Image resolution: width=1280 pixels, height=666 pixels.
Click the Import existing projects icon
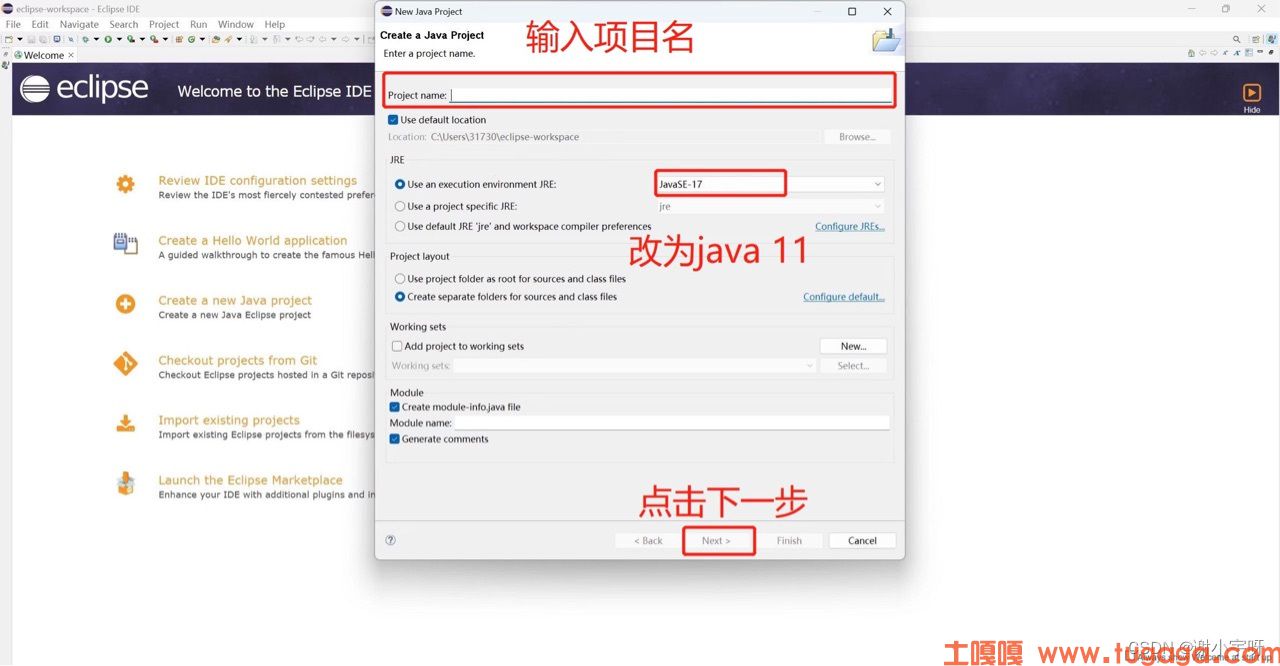(x=125, y=424)
